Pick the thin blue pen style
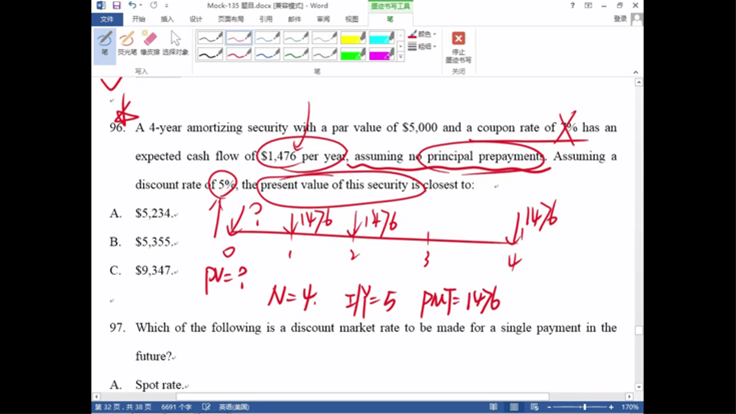This screenshot has width=736, height=414. 267,38
